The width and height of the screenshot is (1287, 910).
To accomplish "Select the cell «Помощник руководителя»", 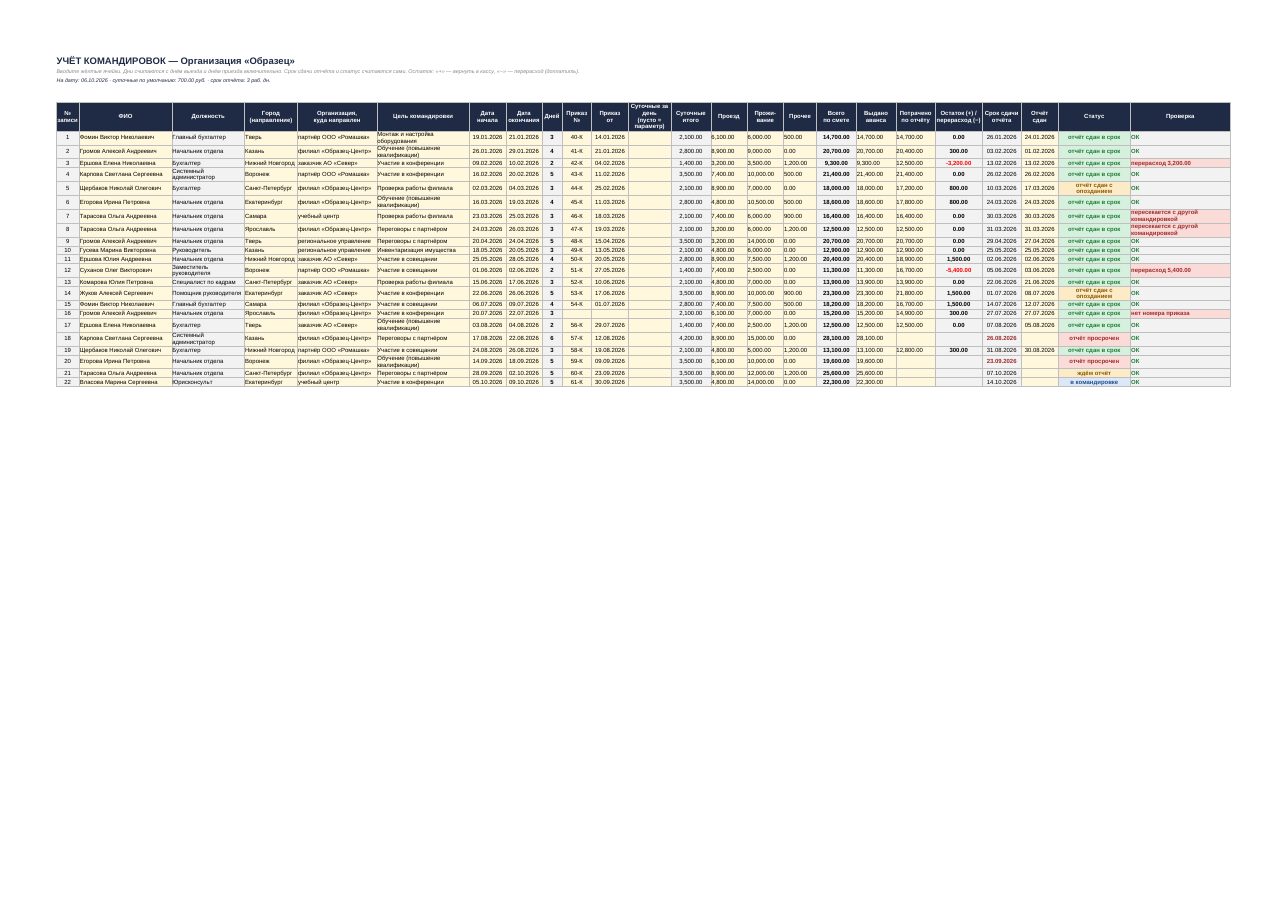I will coord(208,293).
